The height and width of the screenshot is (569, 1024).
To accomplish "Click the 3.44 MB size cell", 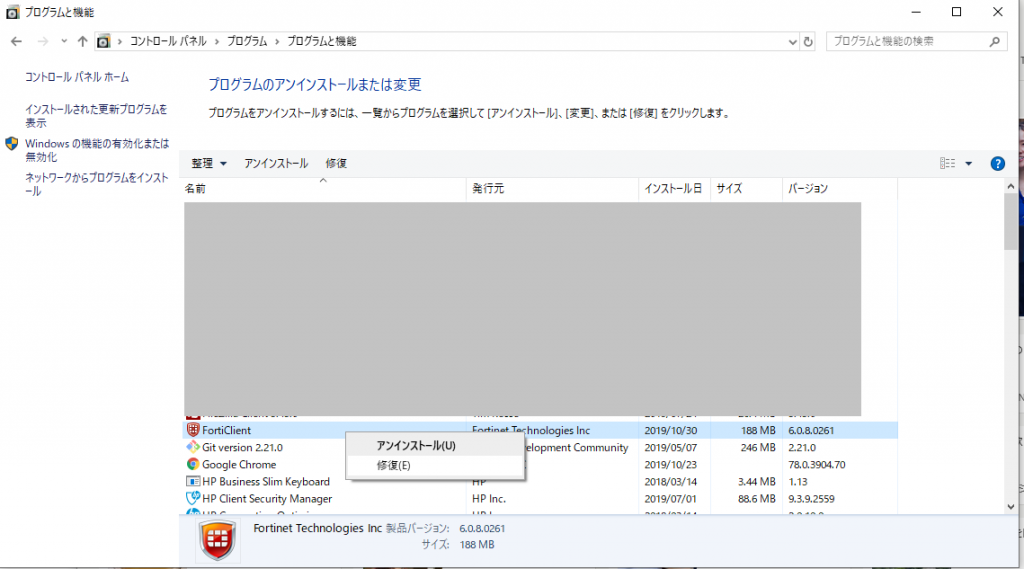I will [756, 481].
